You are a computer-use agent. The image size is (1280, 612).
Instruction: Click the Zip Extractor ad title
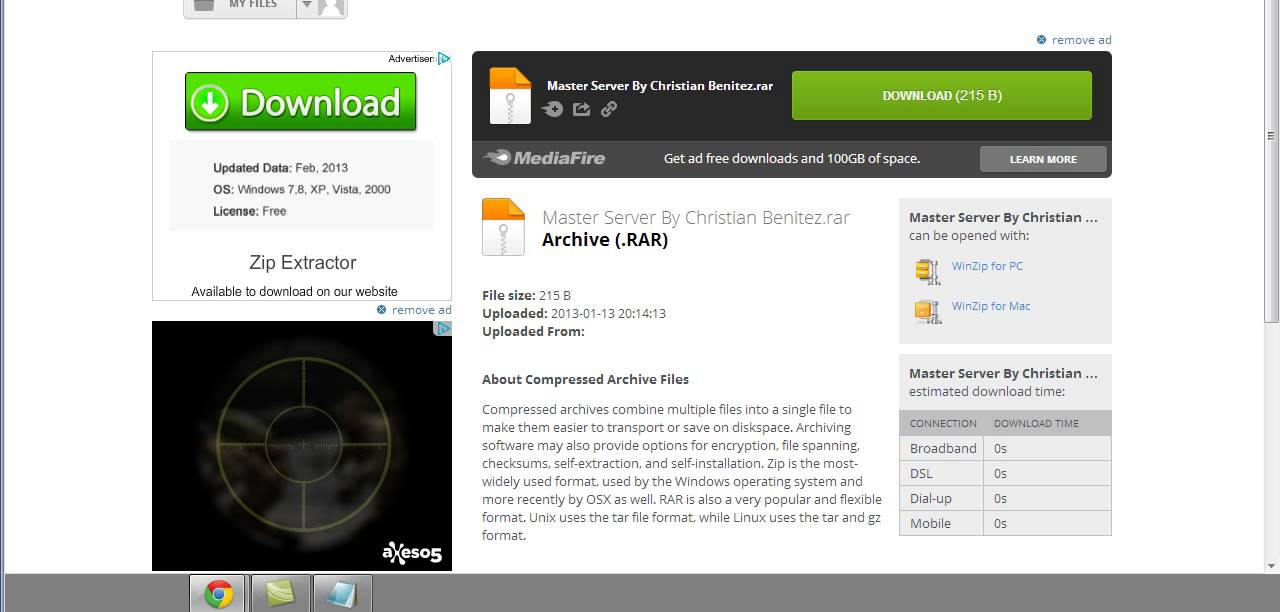[x=303, y=263]
